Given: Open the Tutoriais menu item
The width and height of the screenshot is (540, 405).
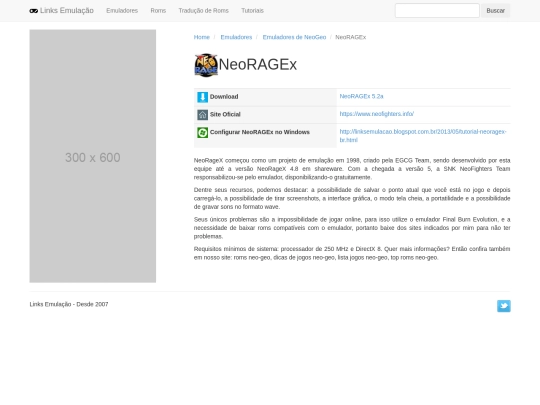Looking at the screenshot, I should pyautogui.click(x=252, y=11).
